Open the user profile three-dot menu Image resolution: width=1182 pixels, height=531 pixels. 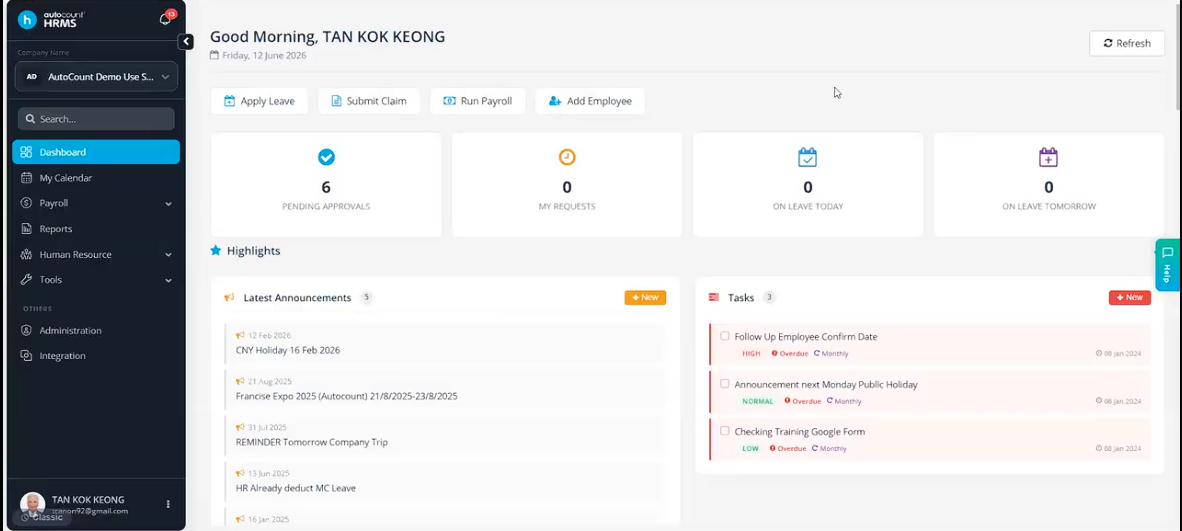[168, 504]
